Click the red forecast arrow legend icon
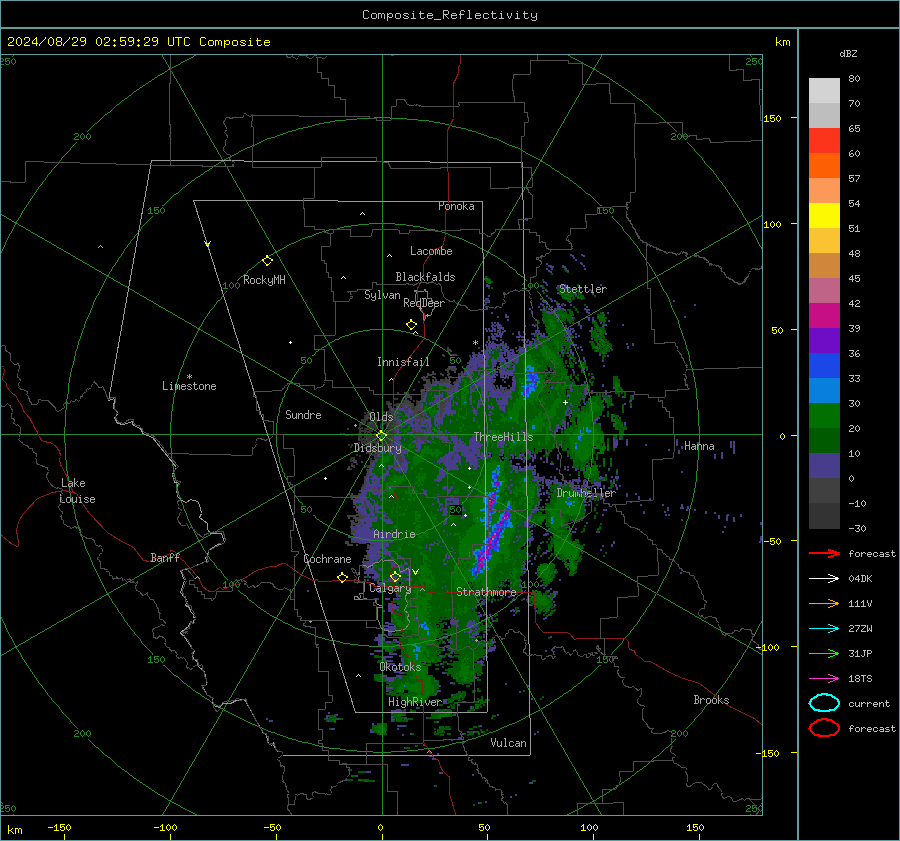 (x=824, y=553)
